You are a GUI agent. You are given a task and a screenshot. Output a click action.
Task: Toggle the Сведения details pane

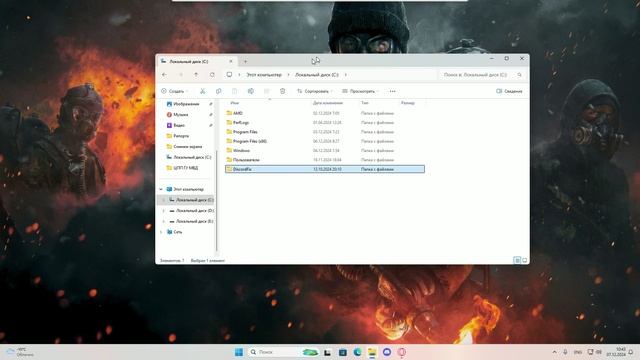tap(509, 91)
